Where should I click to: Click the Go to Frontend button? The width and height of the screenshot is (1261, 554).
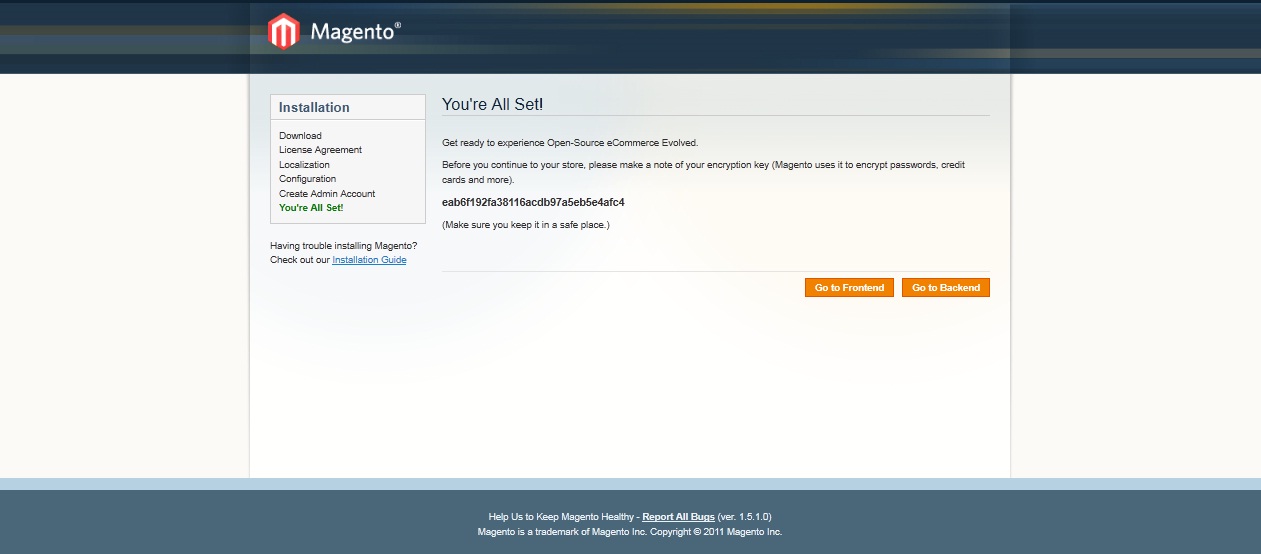pos(849,288)
